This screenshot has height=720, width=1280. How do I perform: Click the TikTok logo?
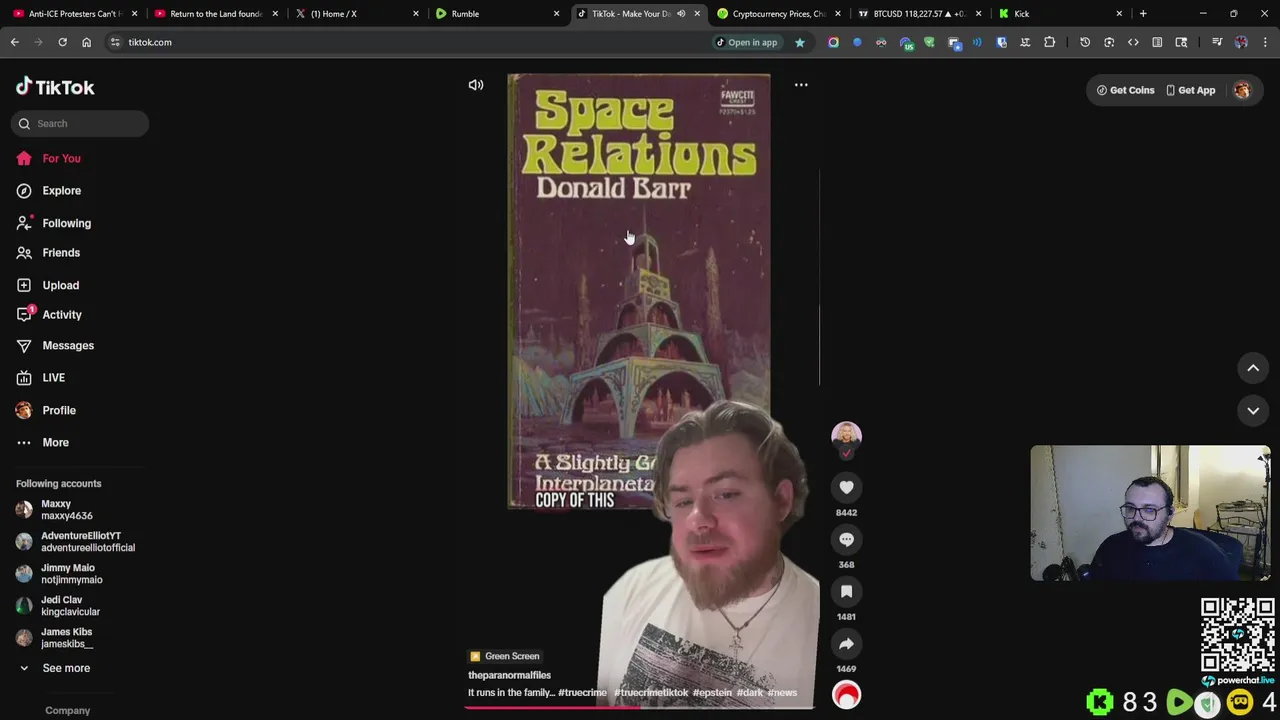[x=55, y=87]
